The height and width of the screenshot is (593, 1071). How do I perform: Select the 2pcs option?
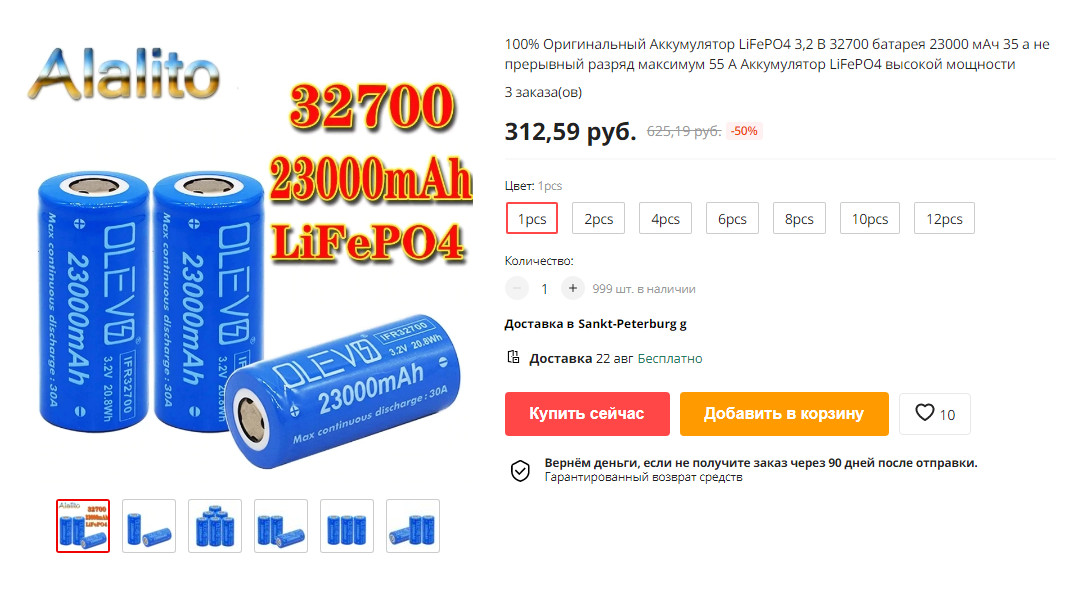pyautogui.click(x=598, y=219)
